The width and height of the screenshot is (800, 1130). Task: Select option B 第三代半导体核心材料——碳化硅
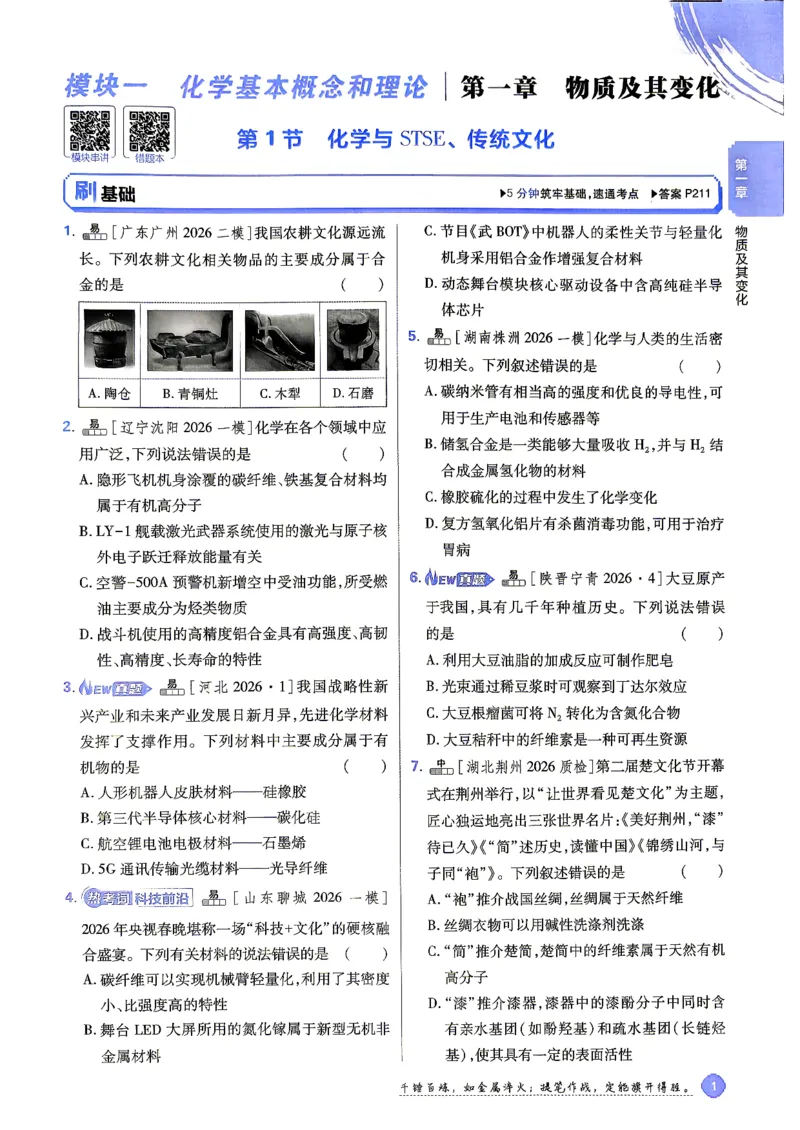click(200, 818)
